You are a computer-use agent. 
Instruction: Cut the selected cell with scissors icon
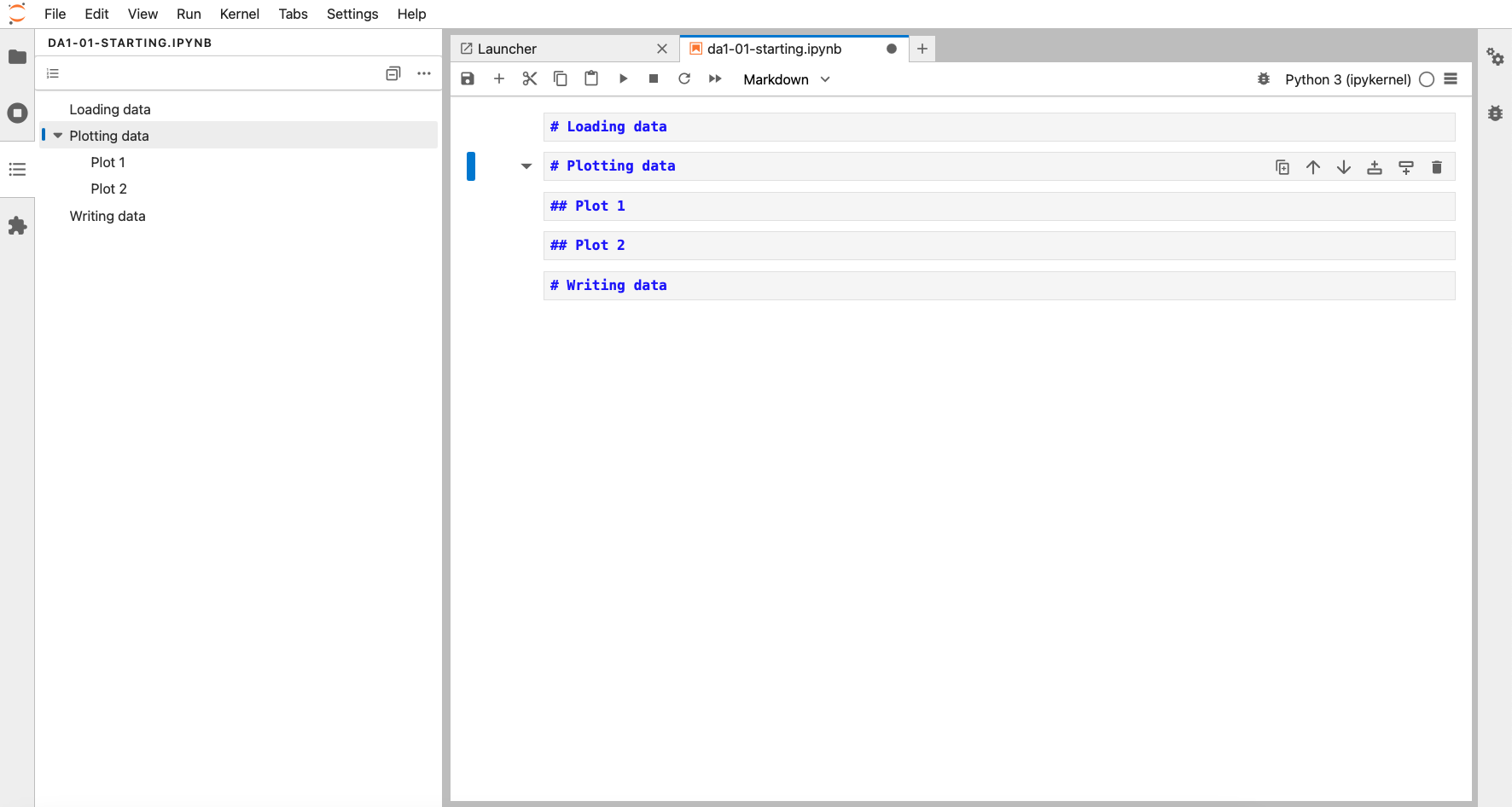[x=530, y=78]
